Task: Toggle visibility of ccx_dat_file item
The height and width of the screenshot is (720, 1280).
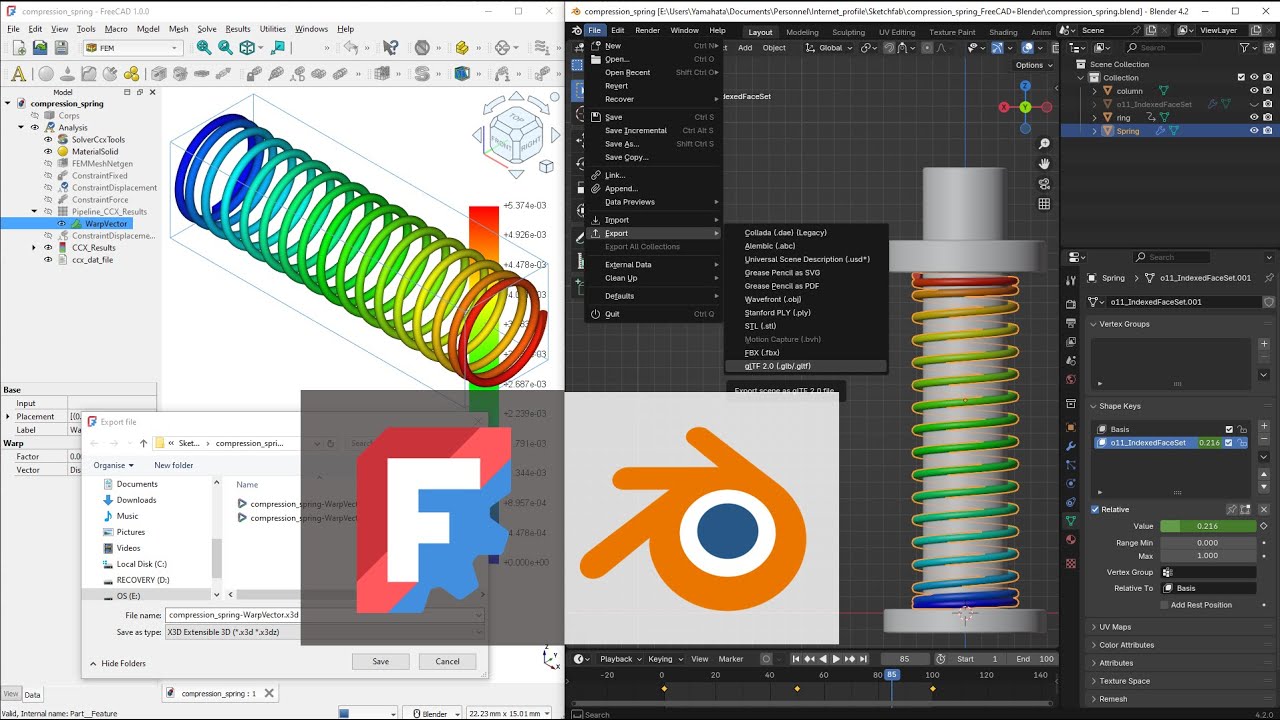Action: point(47,260)
